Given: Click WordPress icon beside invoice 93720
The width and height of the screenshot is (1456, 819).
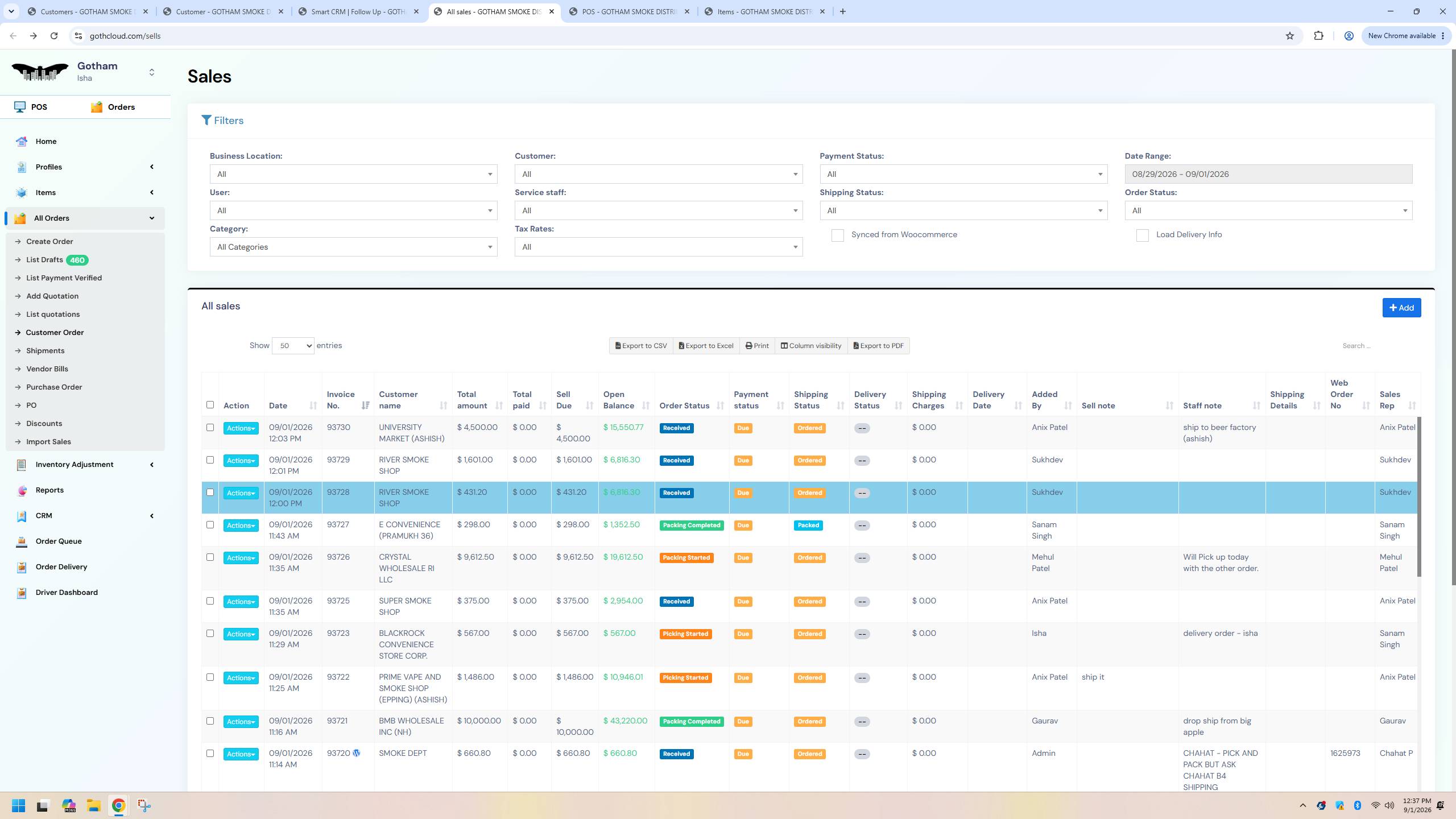Looking at the screenshot, I should tap(357, 753).
